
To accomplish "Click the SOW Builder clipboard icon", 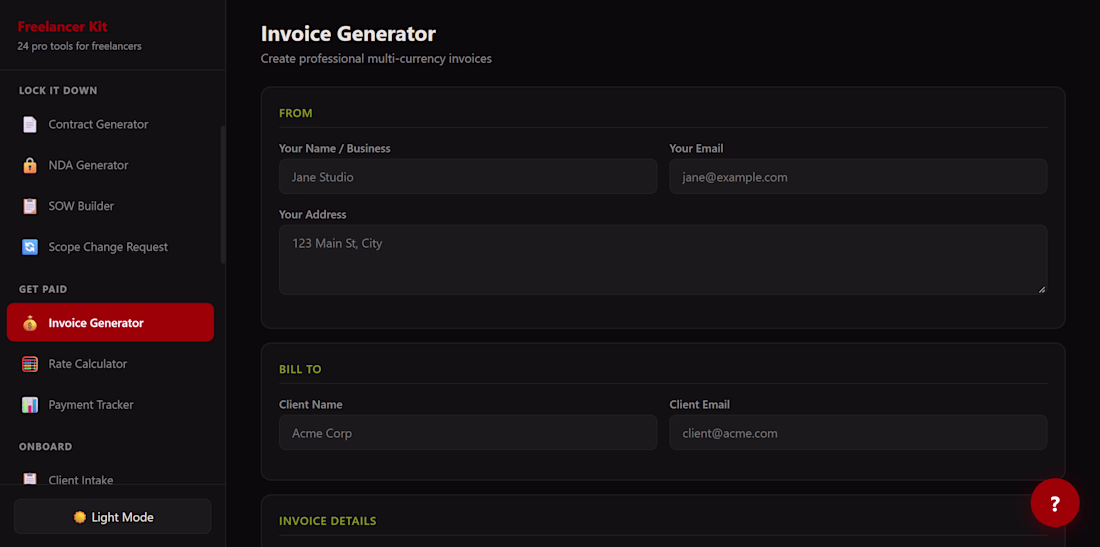I will click(x=29, y=206).
